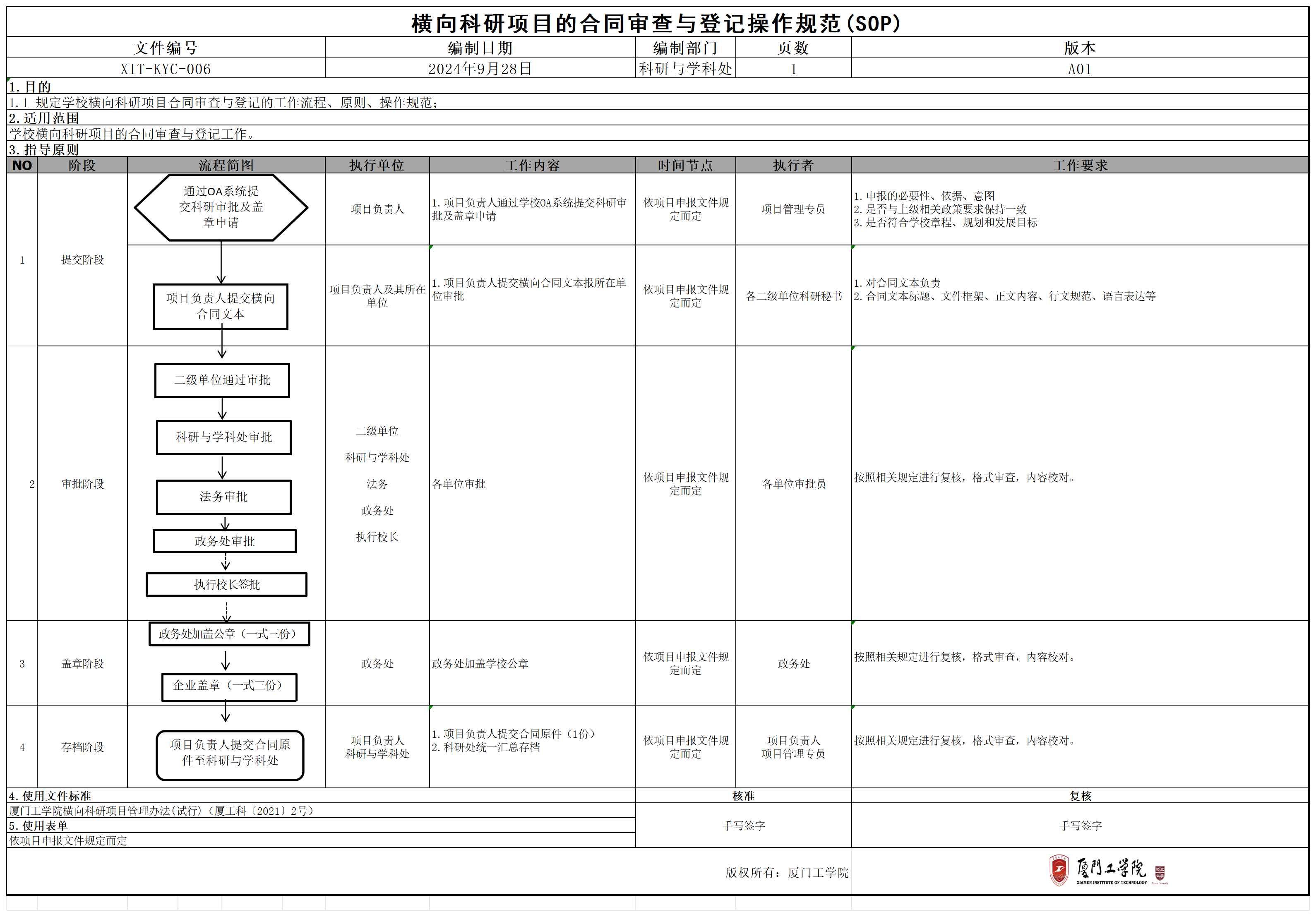Select the 企业盖章（一式三份）flowchart box

point(229,687)
